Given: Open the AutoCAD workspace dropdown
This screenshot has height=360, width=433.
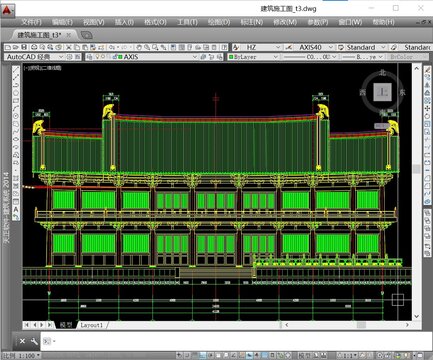Looking at the screenshot, I should pyautogui.click(x=34, y=57).
